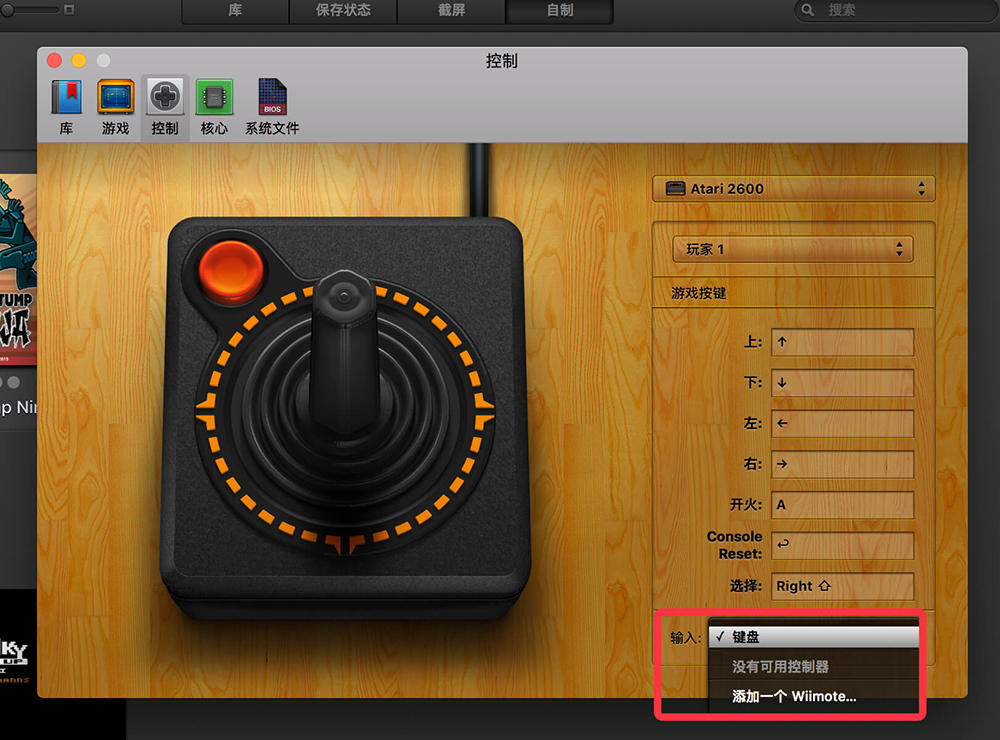Click the game cover thumbnail behind window

coord(18,269)
